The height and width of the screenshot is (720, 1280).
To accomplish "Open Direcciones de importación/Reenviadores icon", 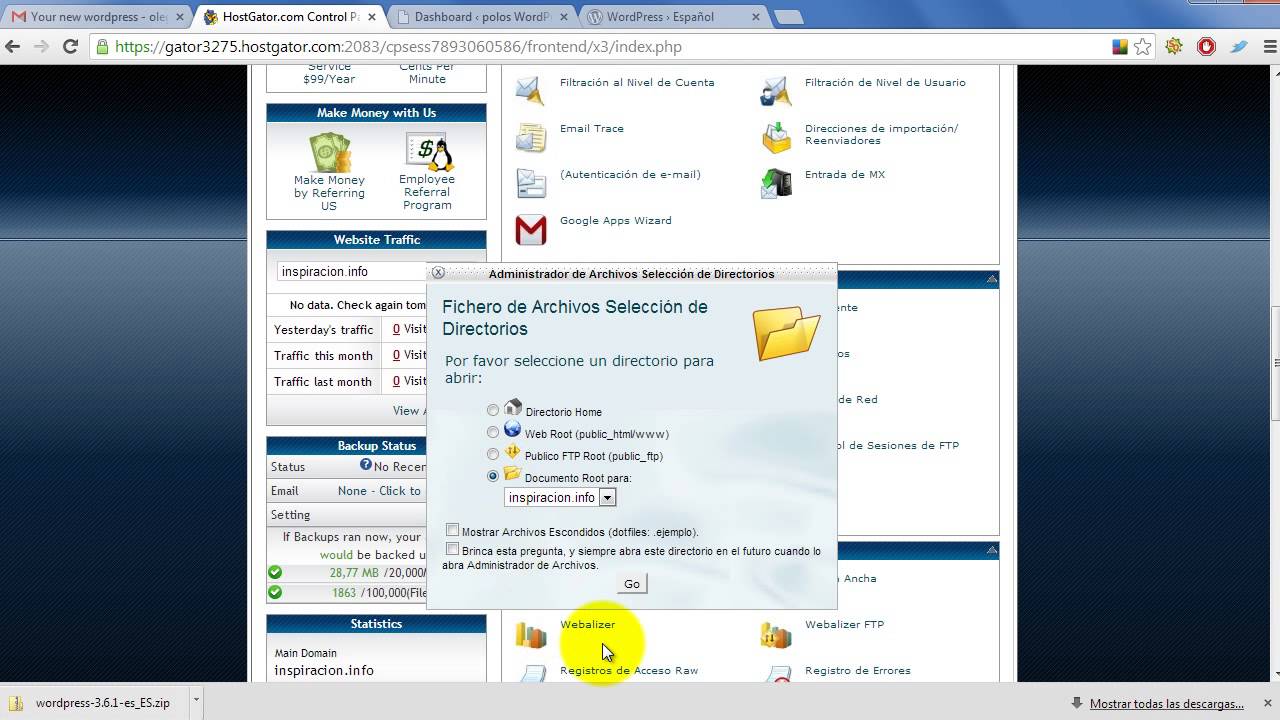I will [776, 137].
